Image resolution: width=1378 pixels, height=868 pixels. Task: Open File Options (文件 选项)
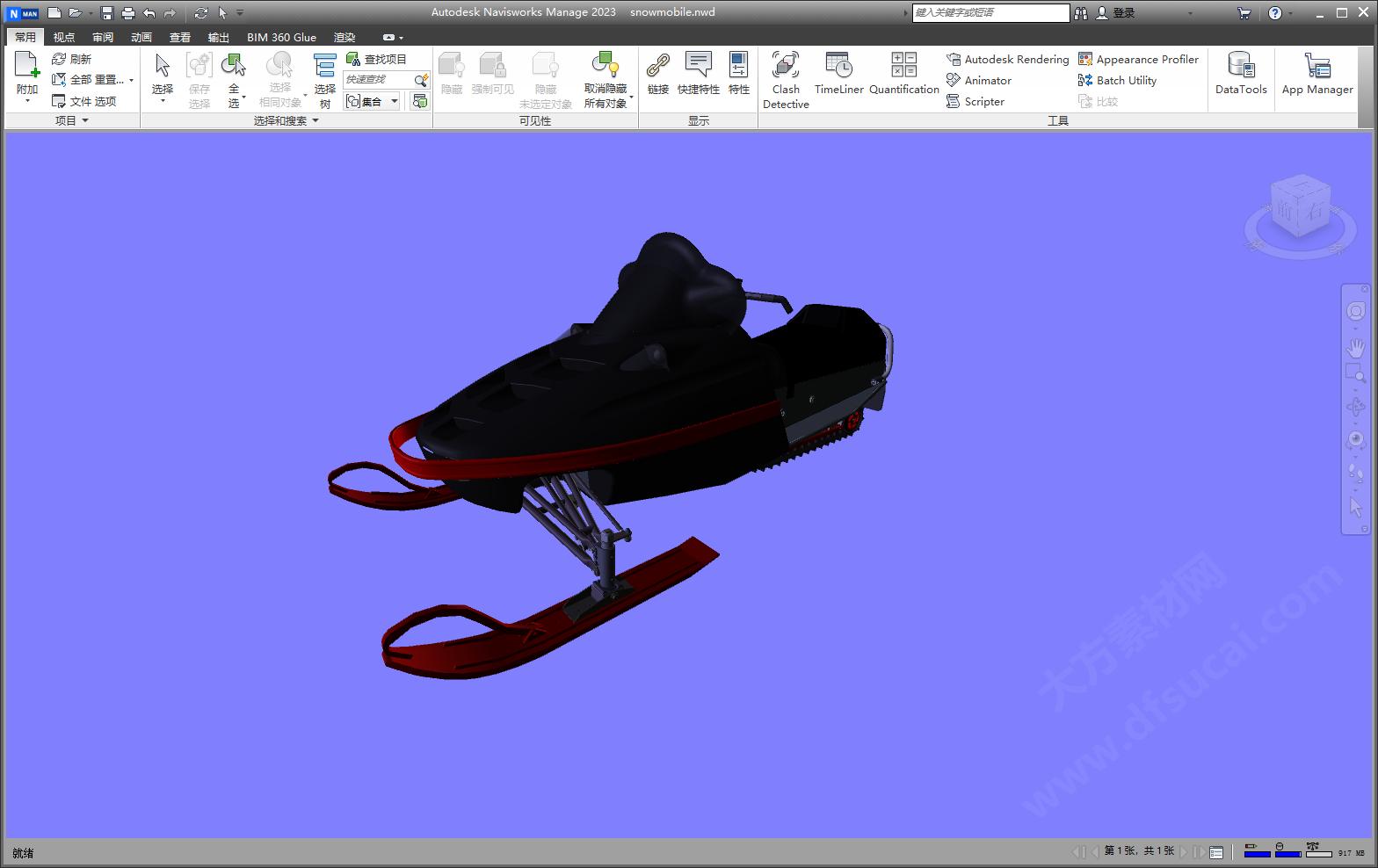(83, 101)
